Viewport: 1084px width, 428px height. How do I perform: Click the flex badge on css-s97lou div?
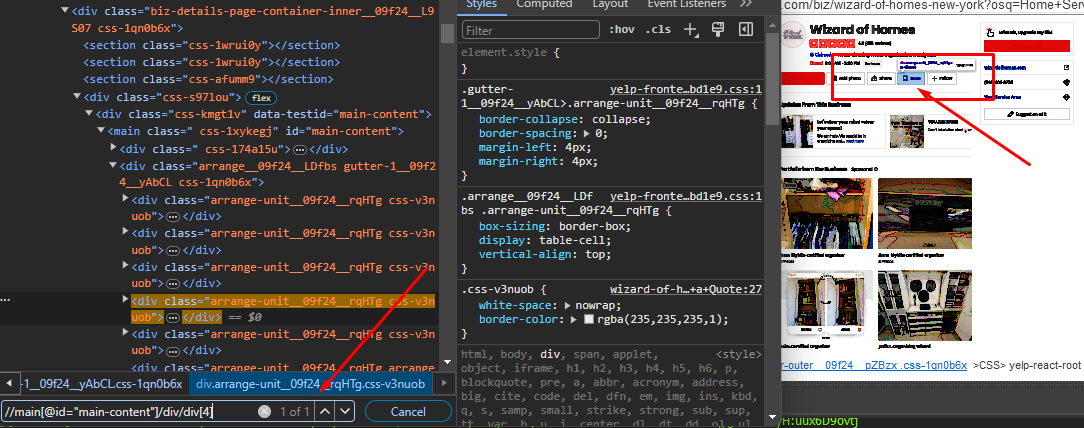[x=262, y=97]
